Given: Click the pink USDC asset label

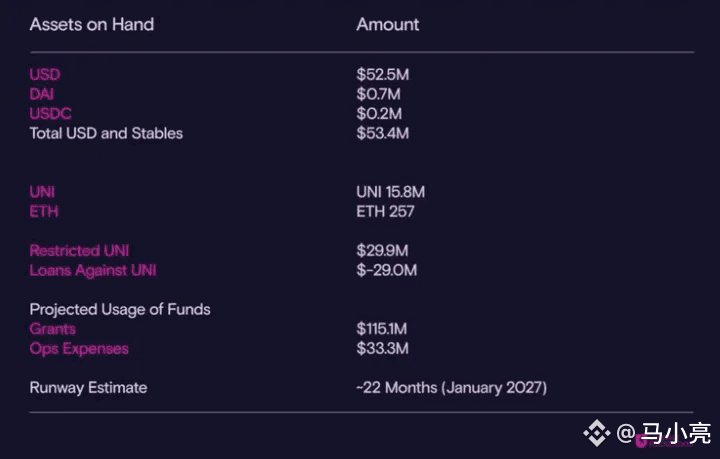Looking at the screenshot, I should (x=51, y=113).
